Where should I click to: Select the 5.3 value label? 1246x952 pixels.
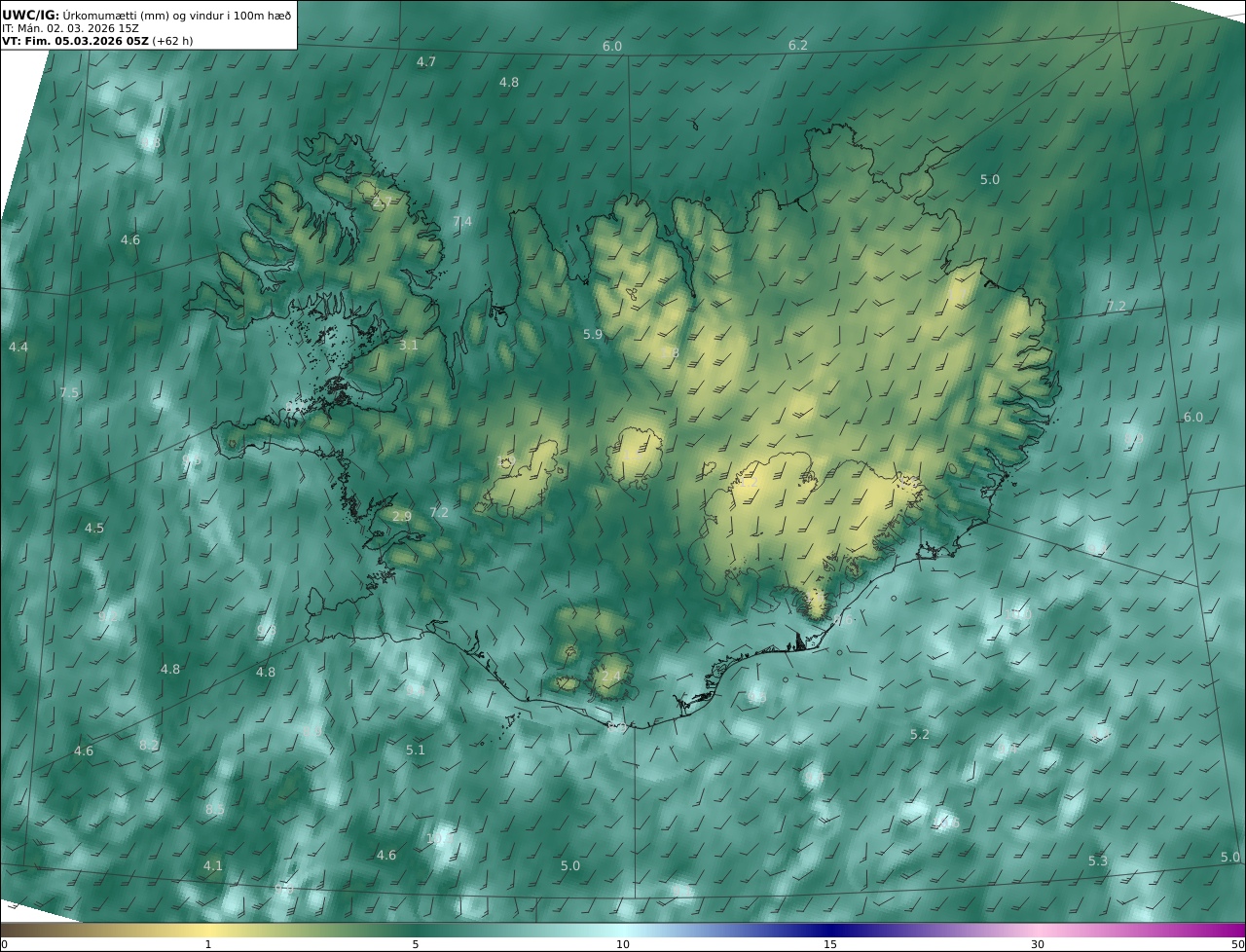coord(1098,861)
